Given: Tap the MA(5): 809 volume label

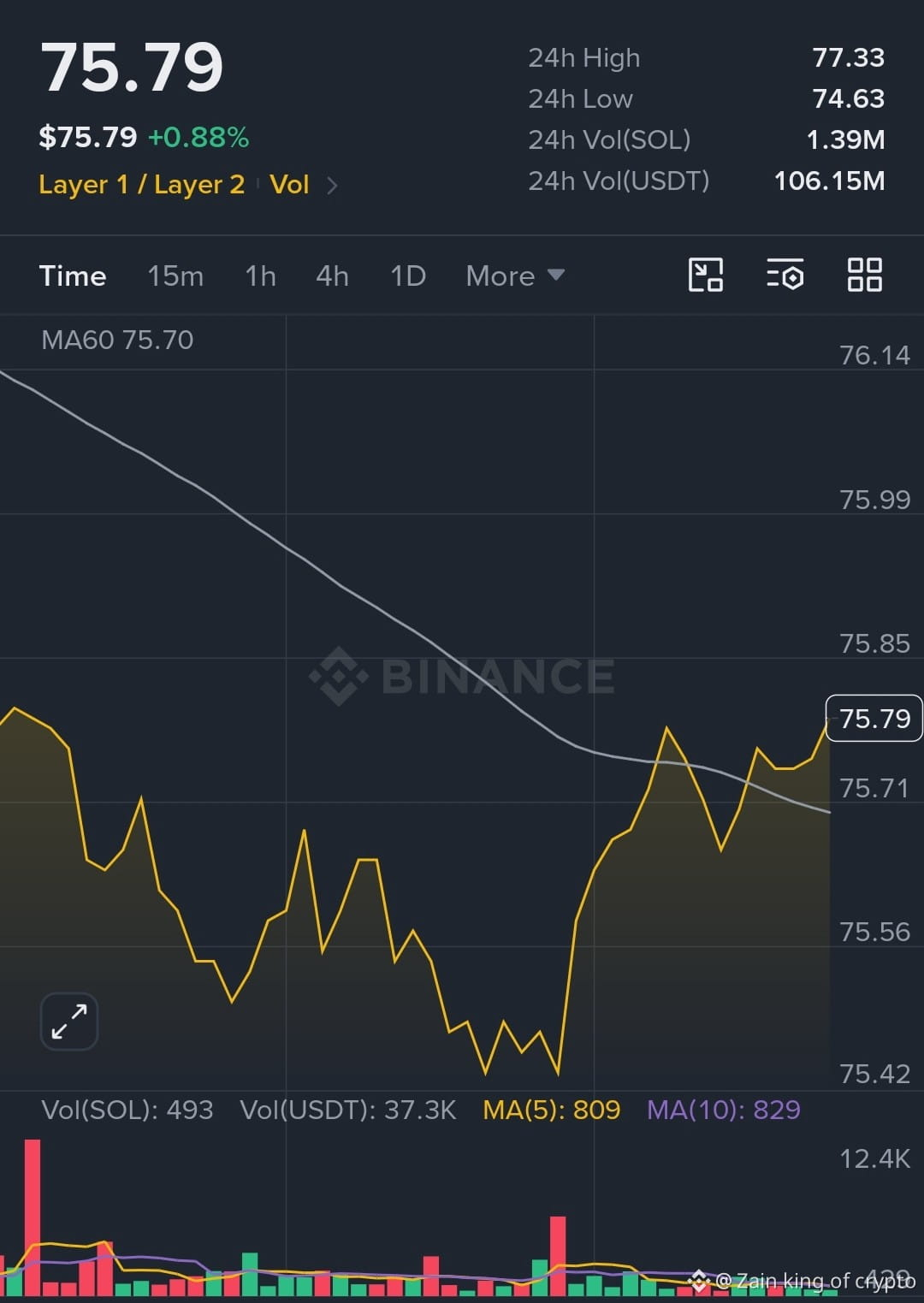Looking at the screenshot, I should tap(552, 1110).
